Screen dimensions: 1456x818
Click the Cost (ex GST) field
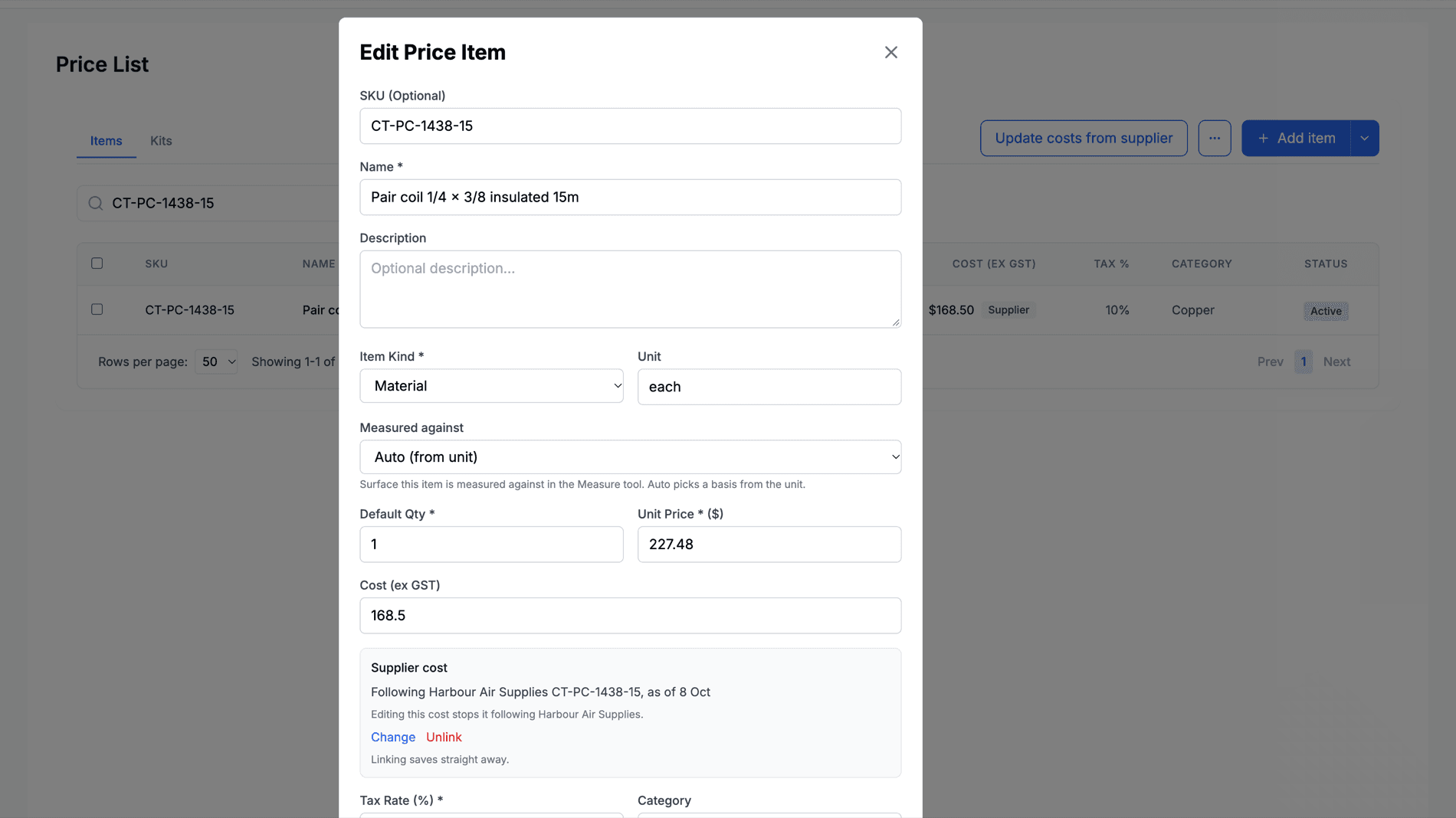pos(630,616)
